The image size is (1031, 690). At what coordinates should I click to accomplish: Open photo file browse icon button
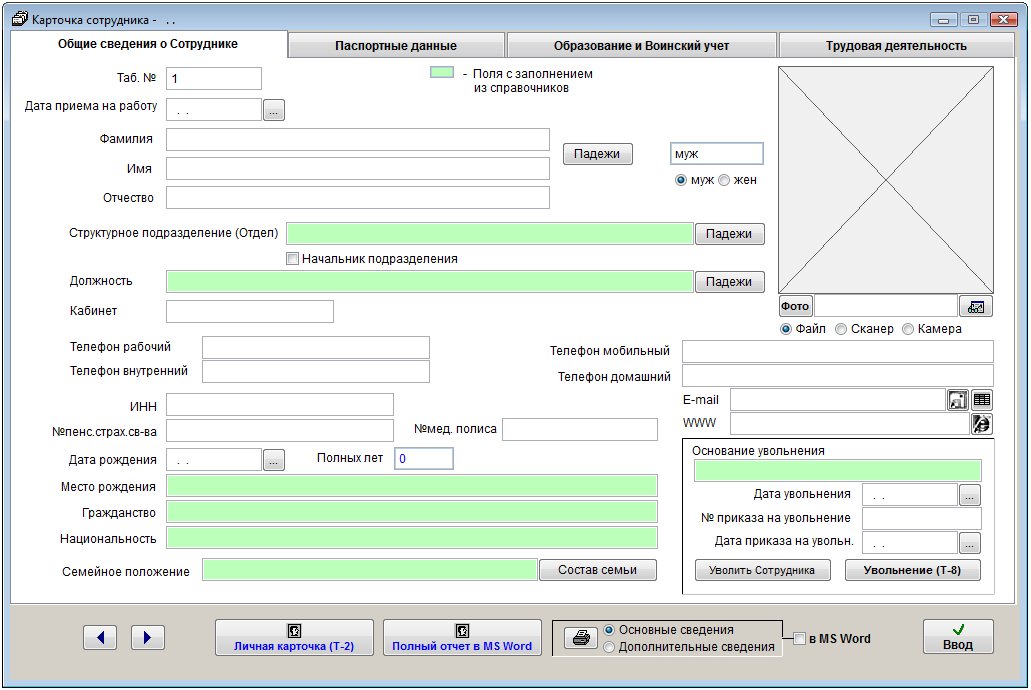[976, 307]
